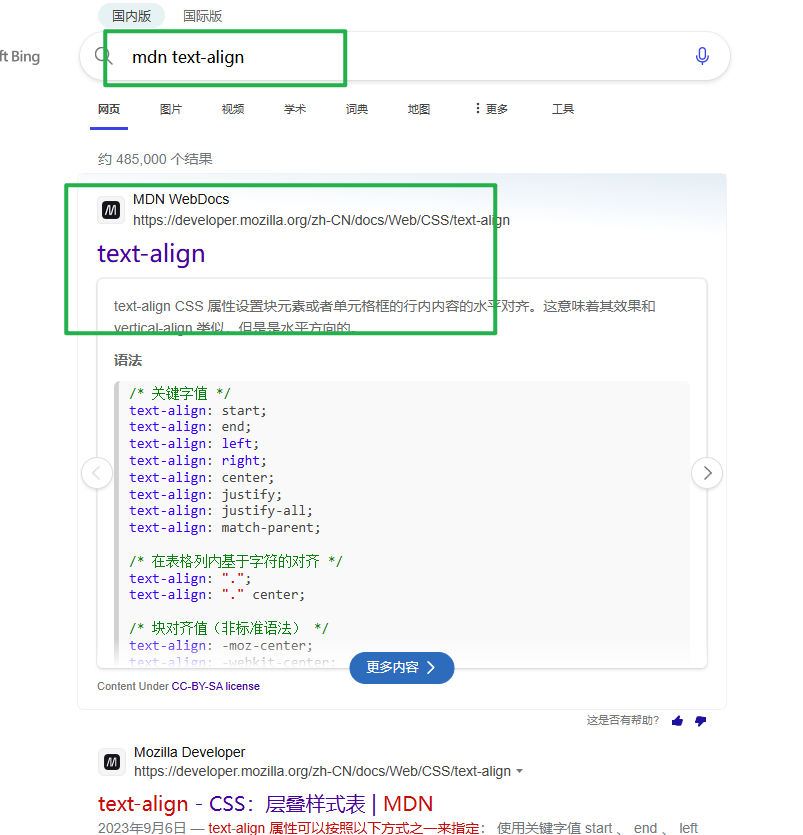Go to next carousel slide arrow

707,473
